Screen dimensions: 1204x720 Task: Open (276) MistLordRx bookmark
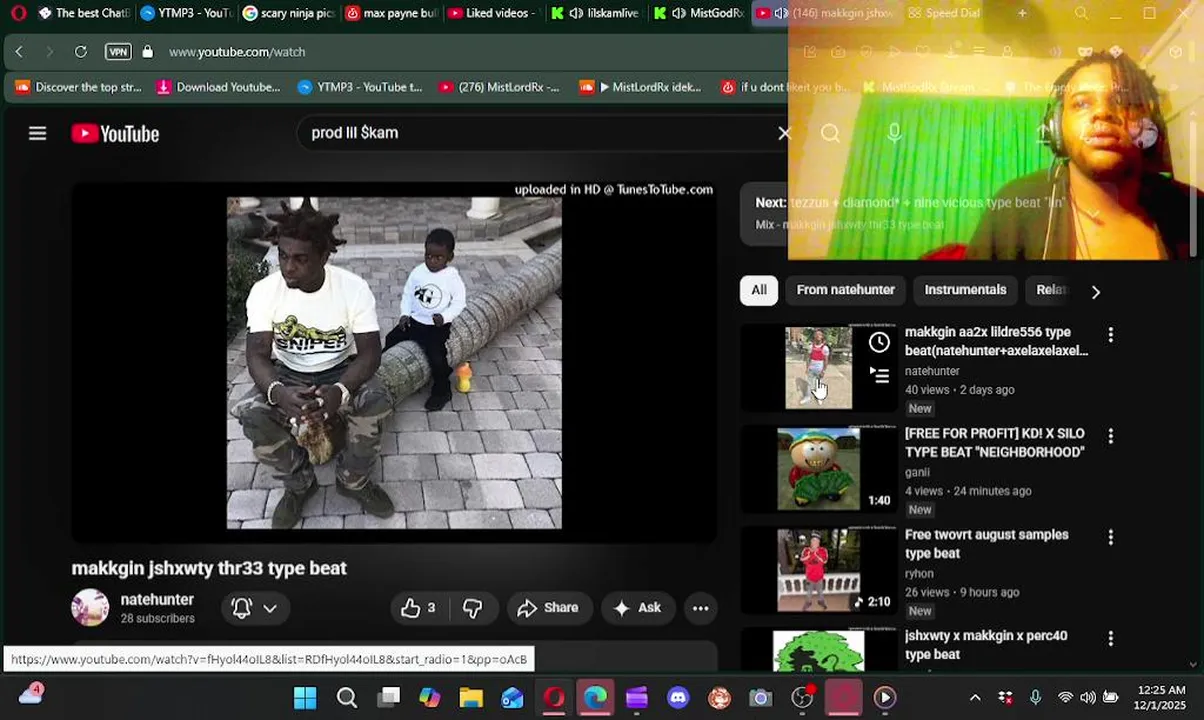point(499,87)
